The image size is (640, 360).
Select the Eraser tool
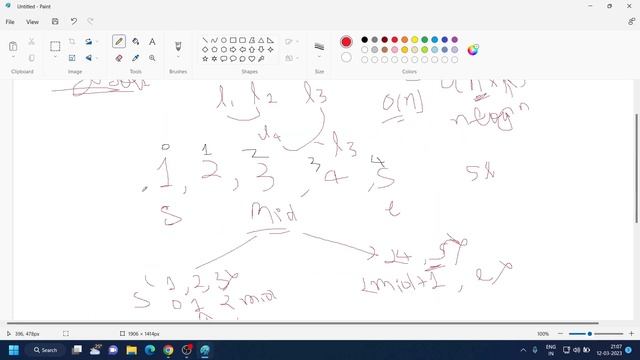coord(119,58)
